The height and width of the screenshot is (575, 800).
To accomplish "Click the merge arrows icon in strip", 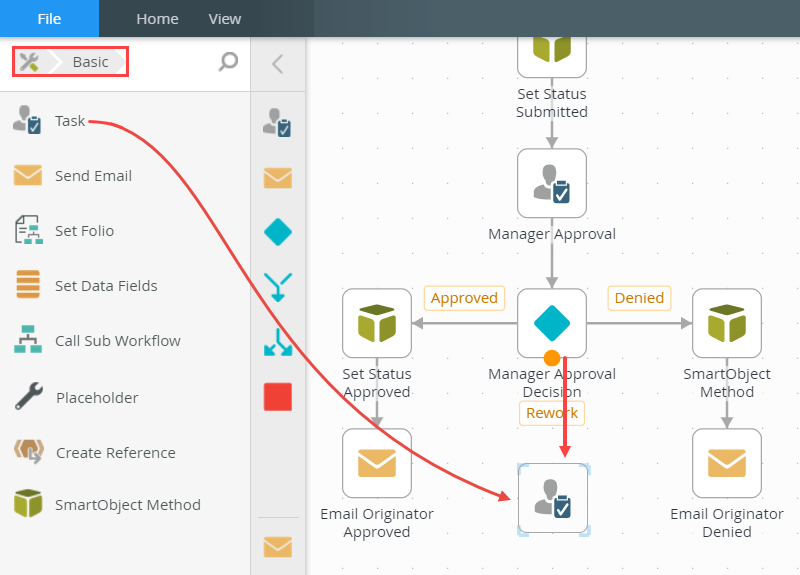I will (278, 287).
